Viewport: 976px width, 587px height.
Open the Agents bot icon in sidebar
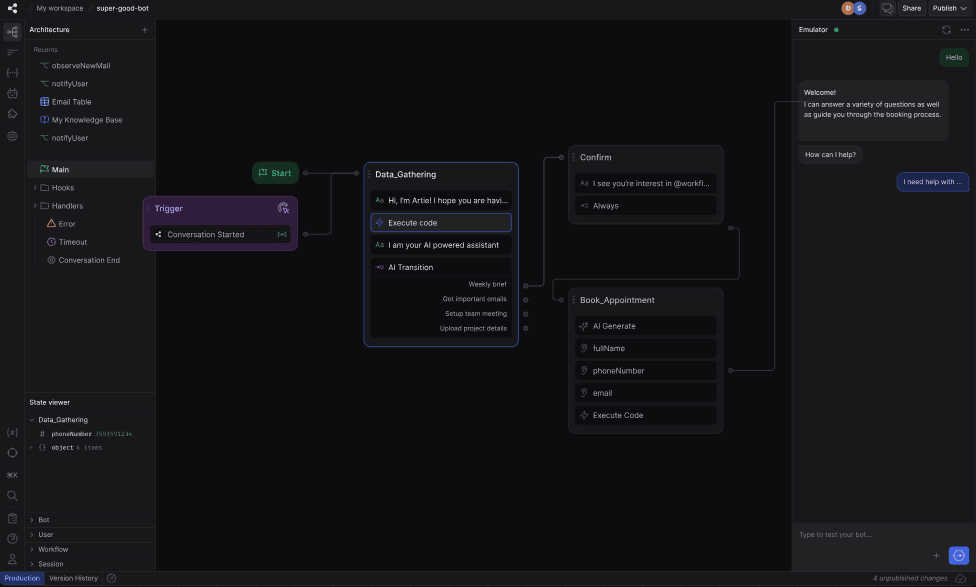pyautogui.click(x=12, y=93)
